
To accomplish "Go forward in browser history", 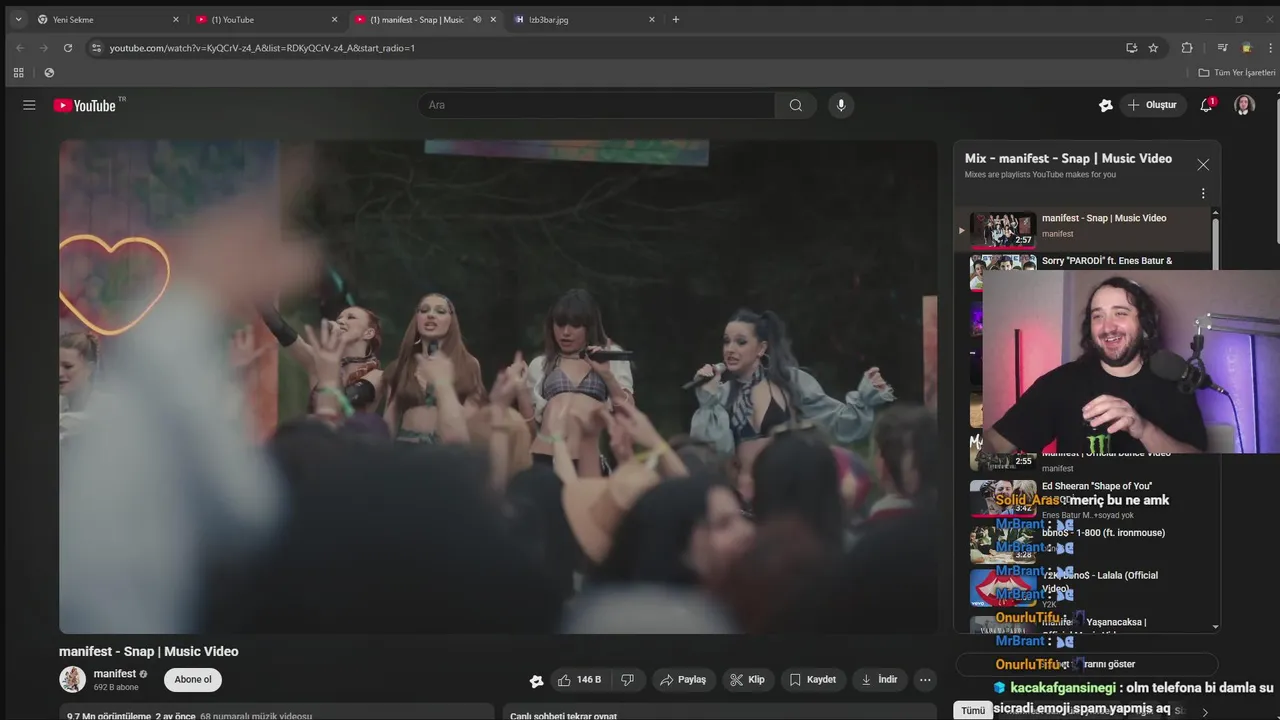I will 44,47.
